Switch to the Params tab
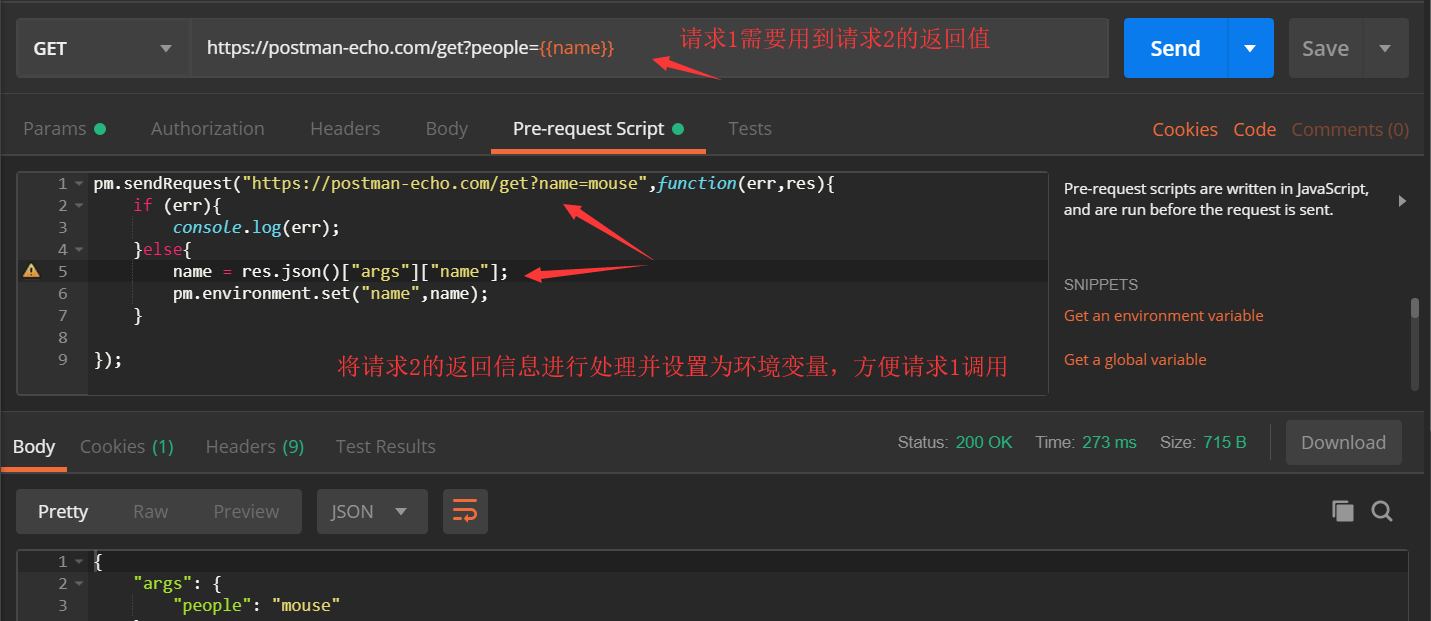1431x621 pixels. tap(64, 128)
